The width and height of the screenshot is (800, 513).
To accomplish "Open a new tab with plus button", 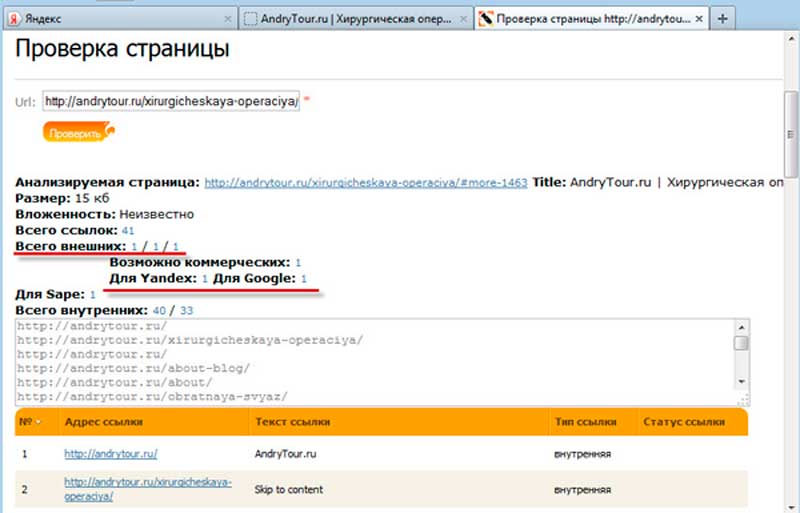I will coord(722,19).
